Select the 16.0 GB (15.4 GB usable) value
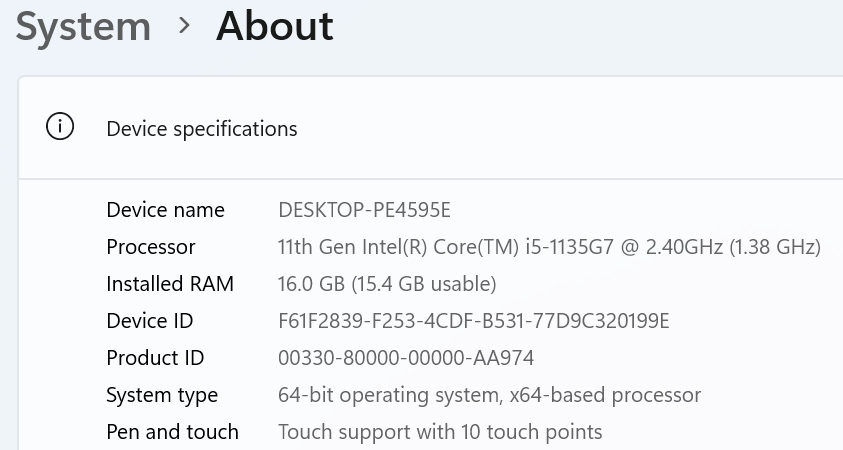This screenshot has width=843, height=450. 387,284
